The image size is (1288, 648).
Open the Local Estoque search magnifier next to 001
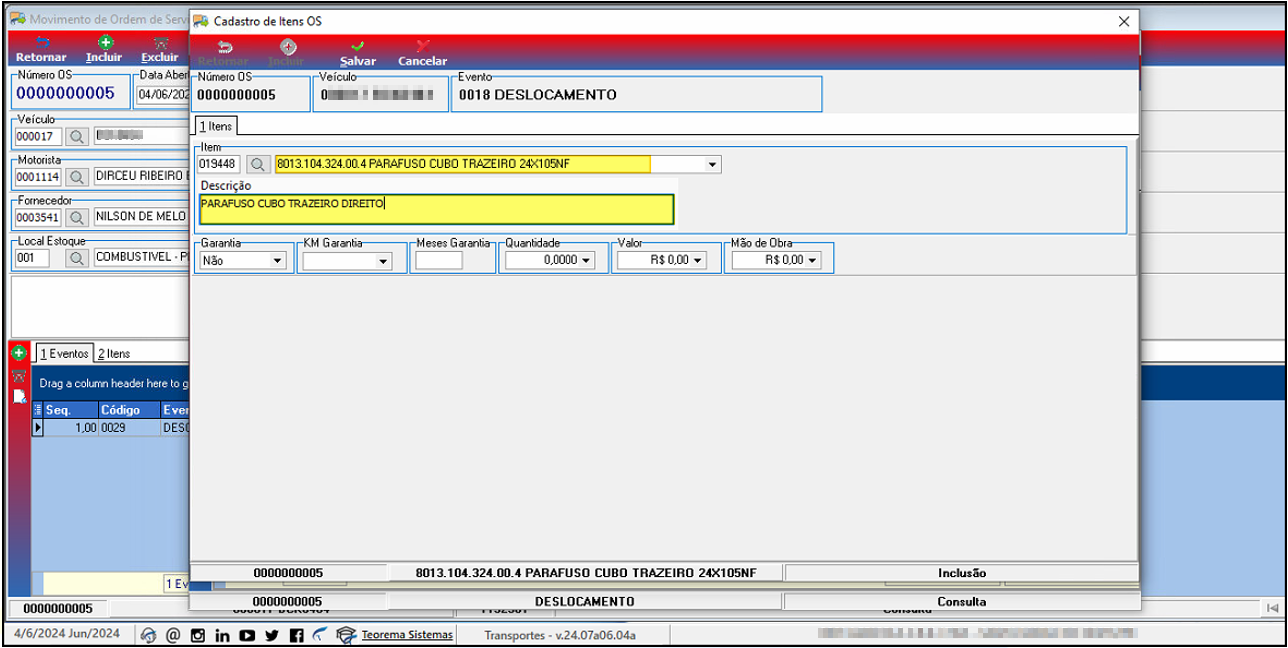(77, 258)
